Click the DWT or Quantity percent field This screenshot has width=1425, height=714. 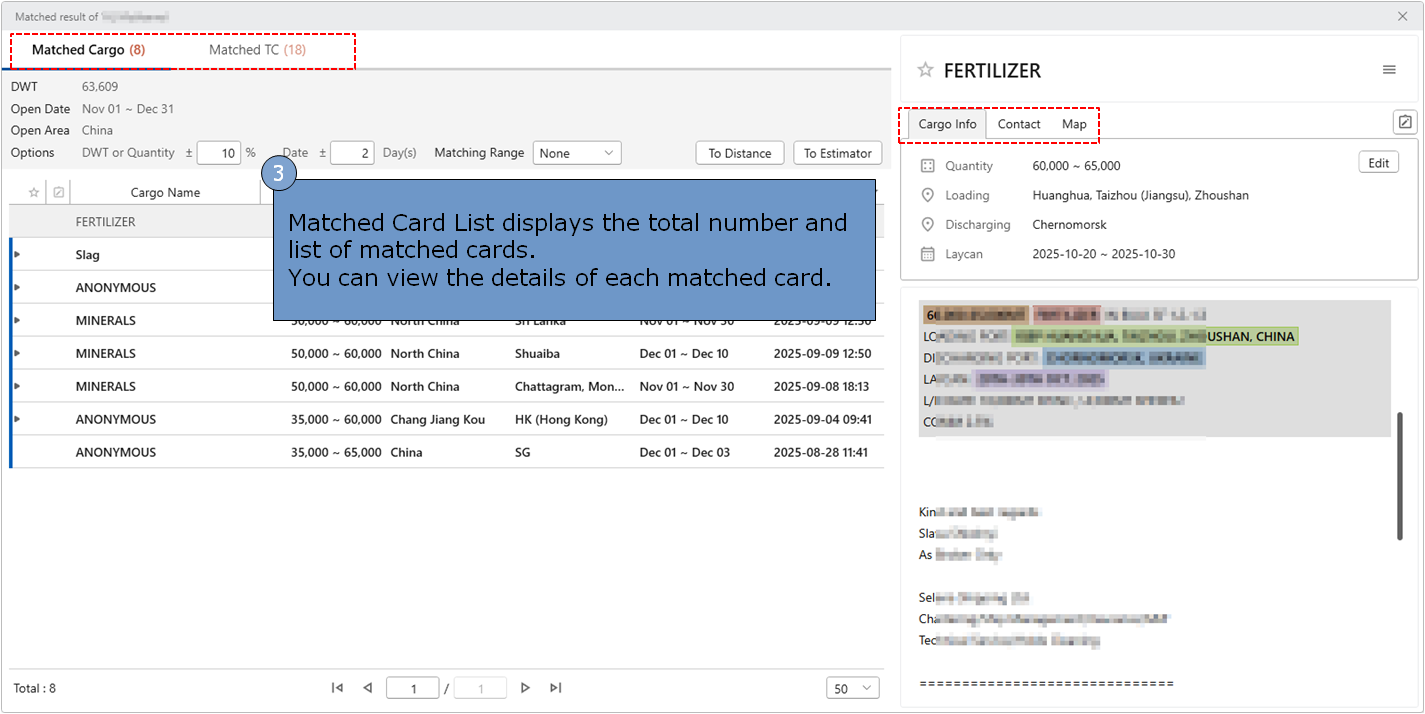click(219, 153)
